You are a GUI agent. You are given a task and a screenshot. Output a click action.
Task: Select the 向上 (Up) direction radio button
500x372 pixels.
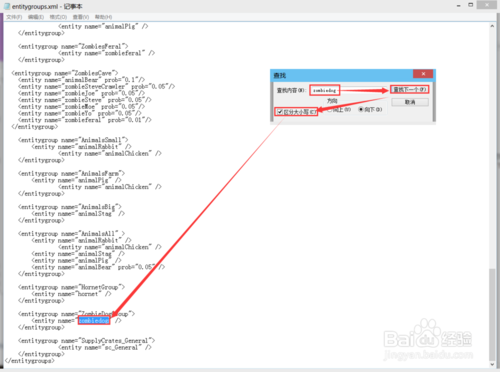point(330,109)
